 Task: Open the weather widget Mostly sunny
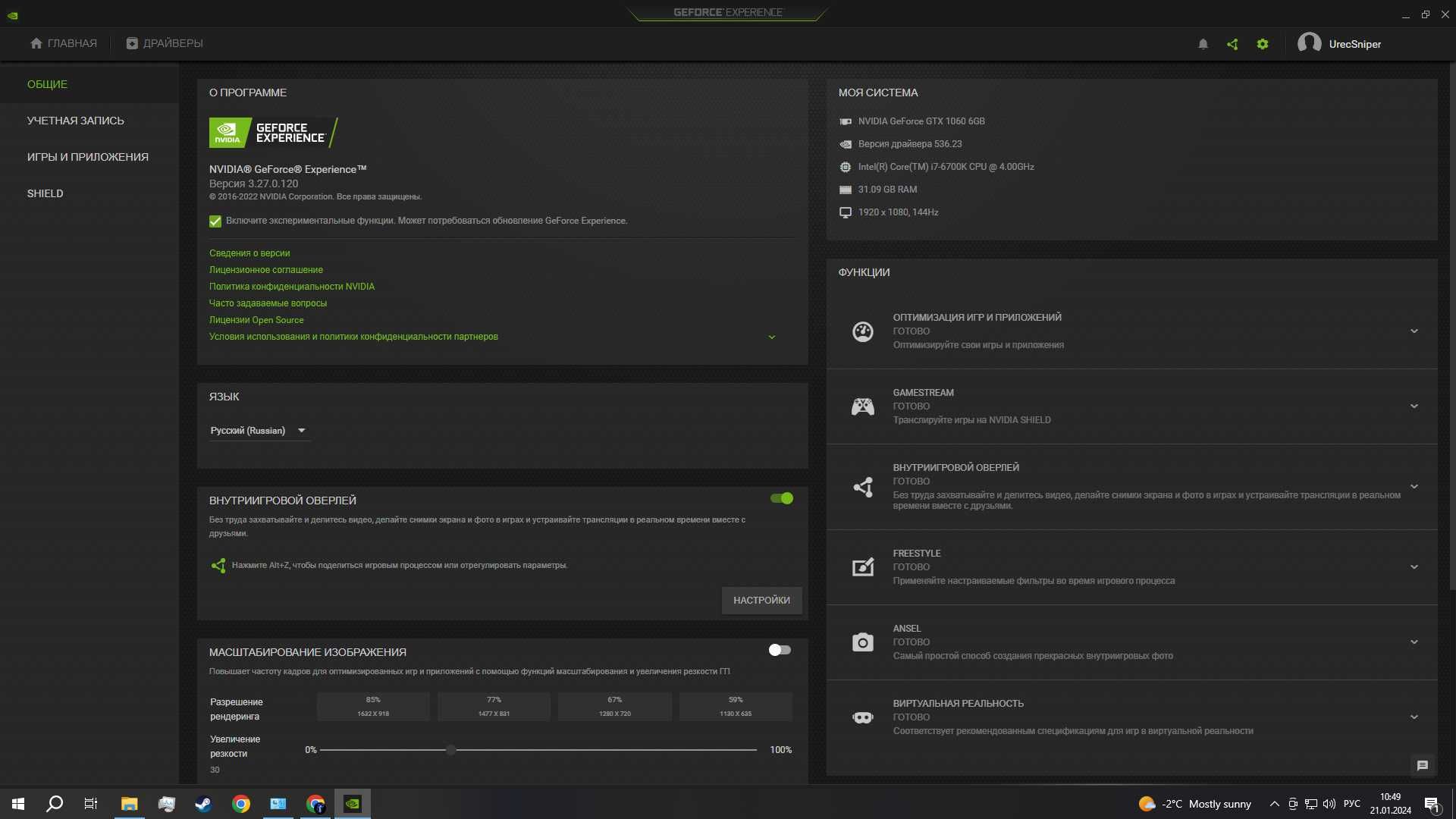[x=1195, y=804]
